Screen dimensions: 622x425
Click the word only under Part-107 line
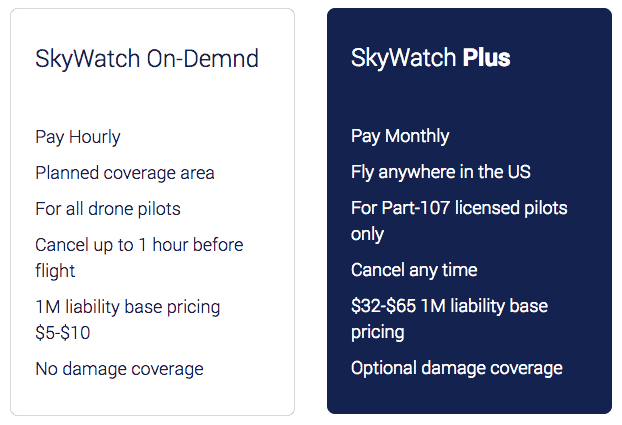tap(368, 234)
